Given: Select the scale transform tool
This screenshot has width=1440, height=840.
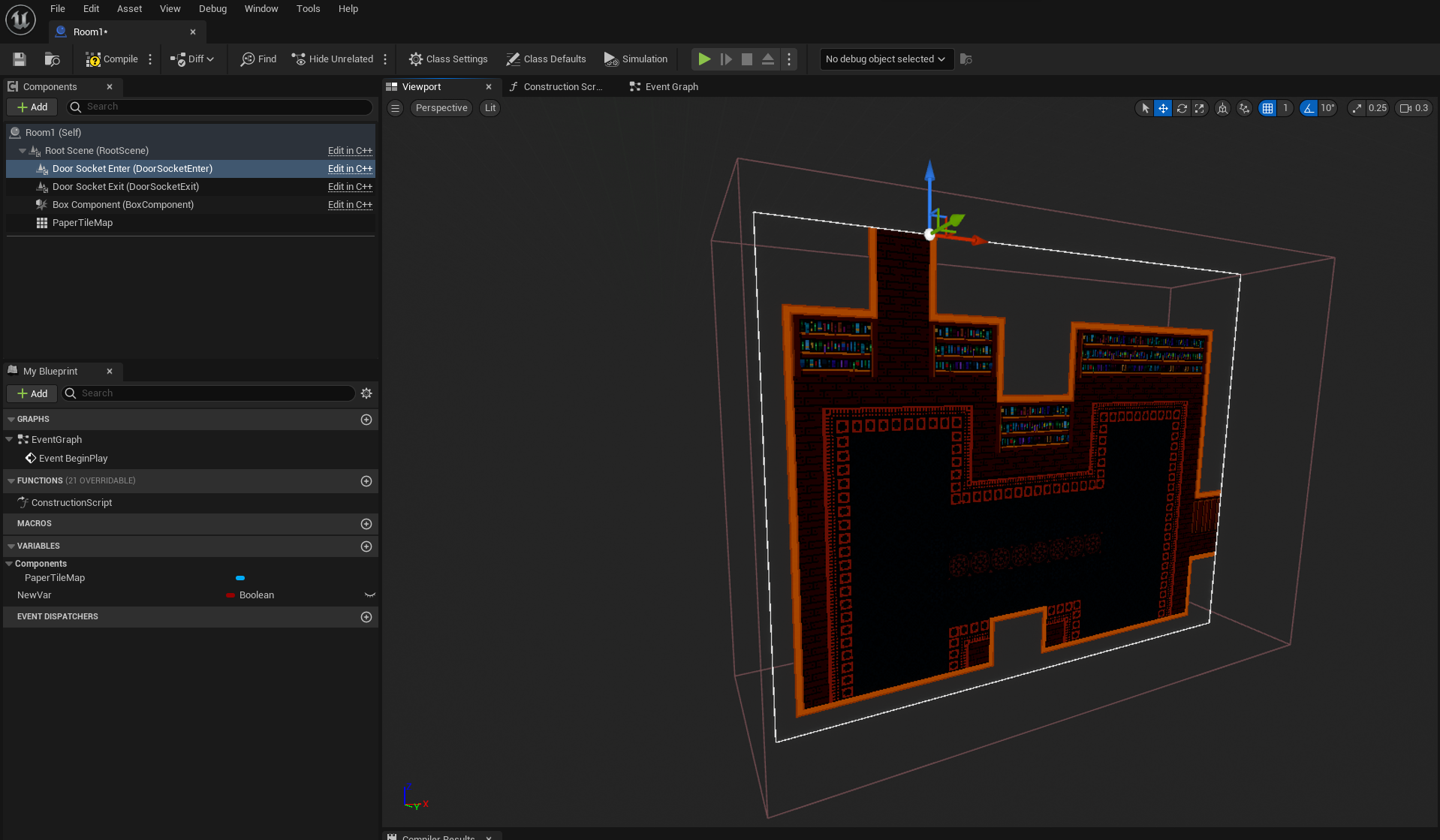Looking at the screenshot, I should pyautogui.click(x=1200, y=108).
